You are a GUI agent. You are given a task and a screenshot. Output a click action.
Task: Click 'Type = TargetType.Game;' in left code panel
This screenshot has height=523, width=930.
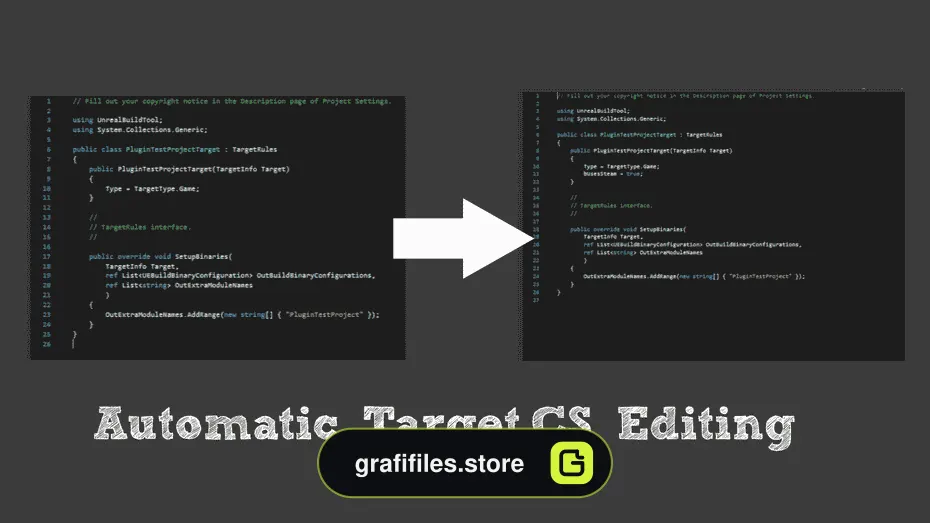pos(152,189)
